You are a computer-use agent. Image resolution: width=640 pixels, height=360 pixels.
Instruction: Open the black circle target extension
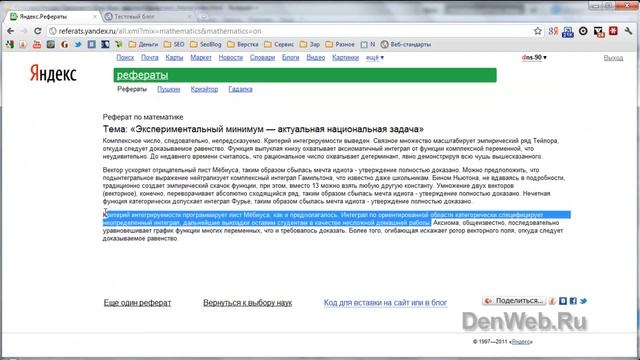(583, 31)
